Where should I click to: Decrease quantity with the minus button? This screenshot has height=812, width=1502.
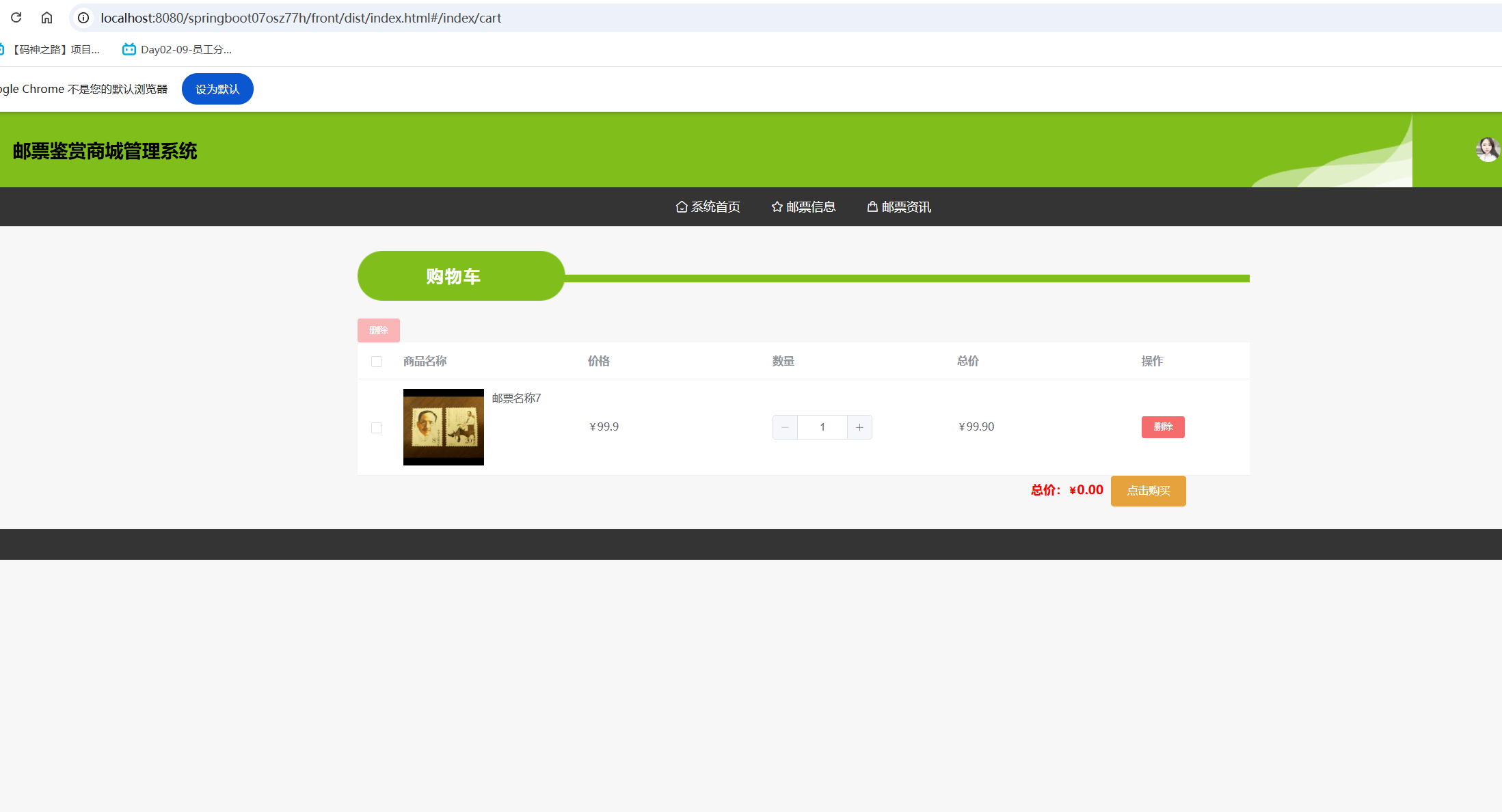(785, 427)
